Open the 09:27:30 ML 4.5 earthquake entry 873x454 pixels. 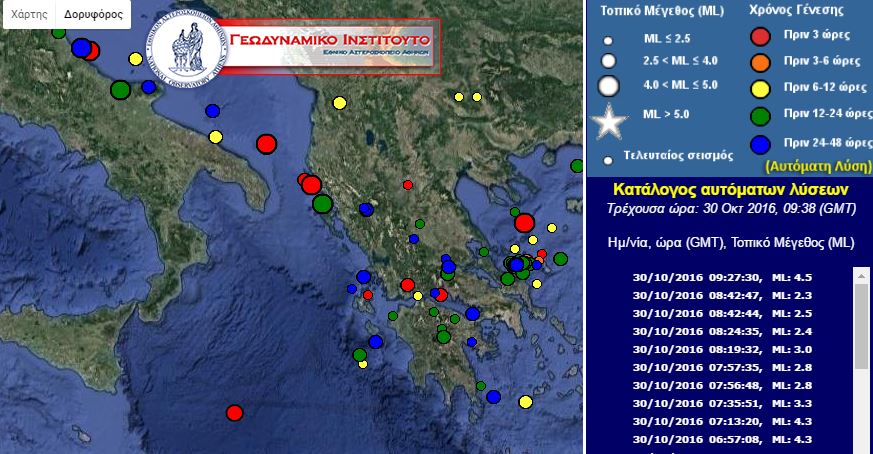[x=722, y=277]
